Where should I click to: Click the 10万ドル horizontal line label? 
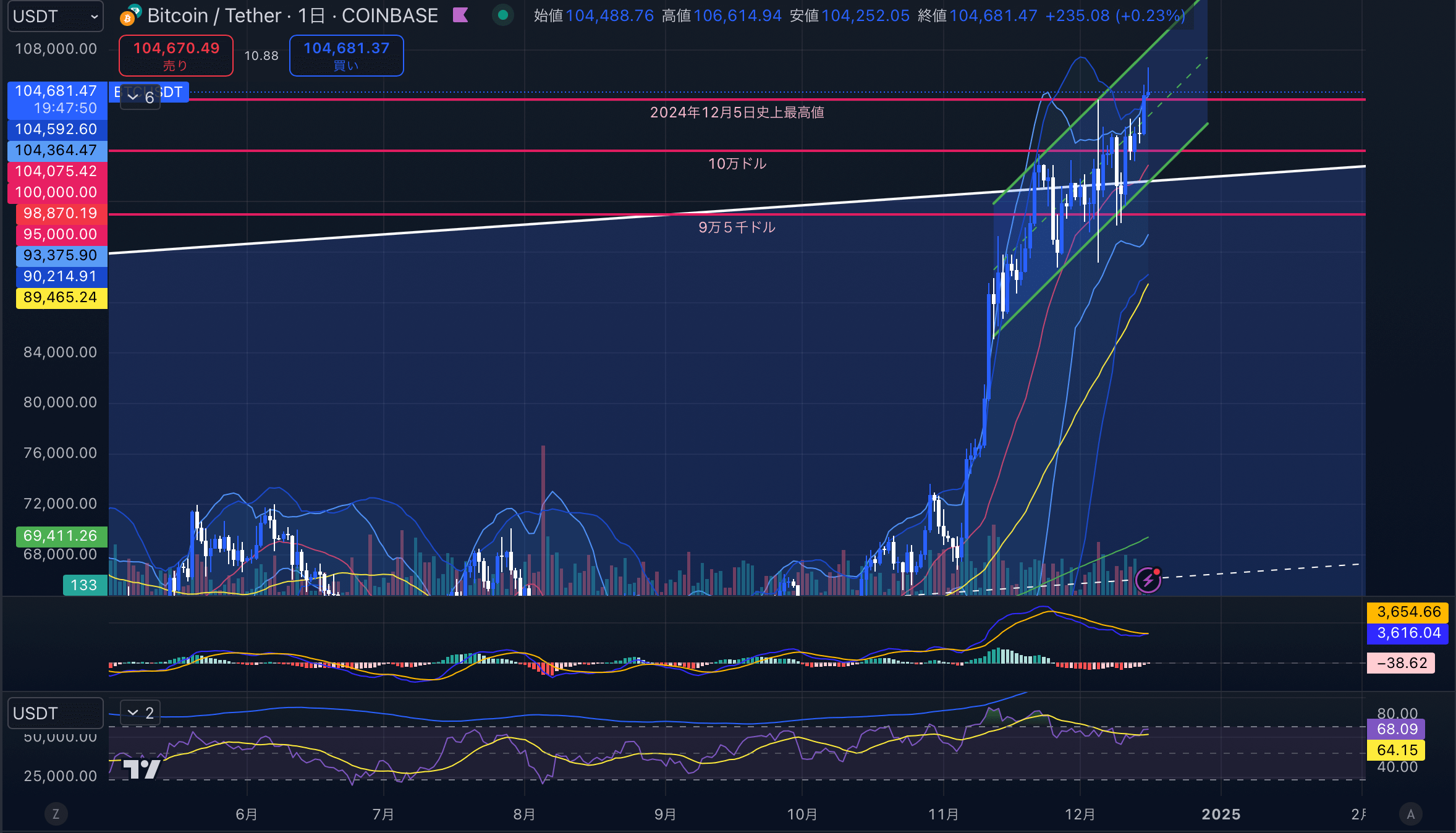(x=737, y=164)
